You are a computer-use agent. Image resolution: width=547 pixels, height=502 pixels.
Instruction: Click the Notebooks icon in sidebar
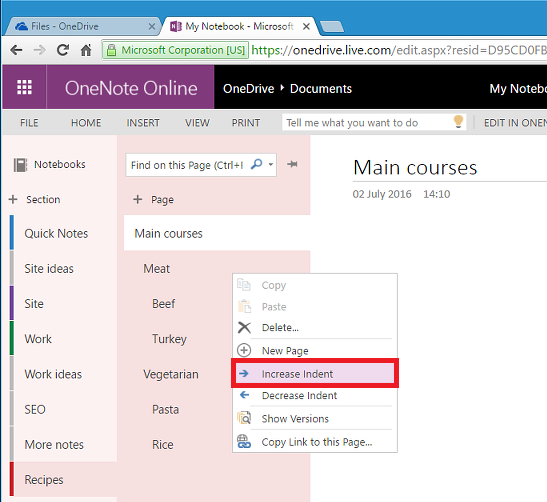20,165
